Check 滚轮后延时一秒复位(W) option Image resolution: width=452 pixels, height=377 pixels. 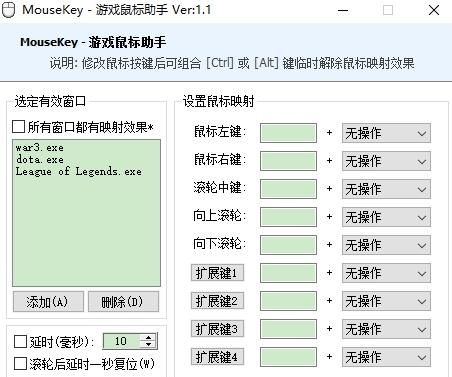[x=20, y=364]
